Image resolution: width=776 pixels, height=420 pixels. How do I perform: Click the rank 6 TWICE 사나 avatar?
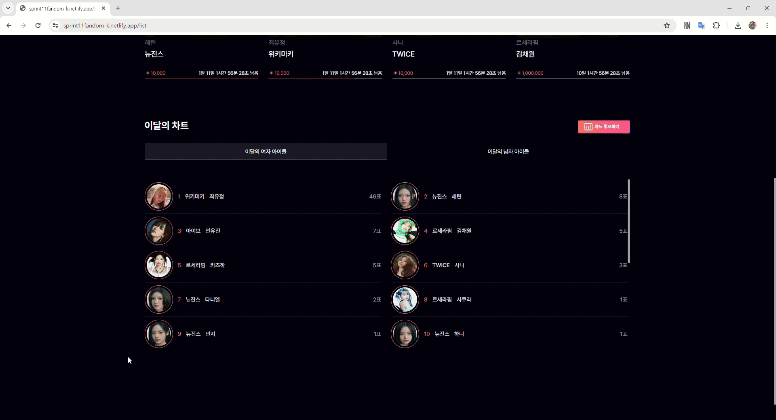tap(405, 265)
